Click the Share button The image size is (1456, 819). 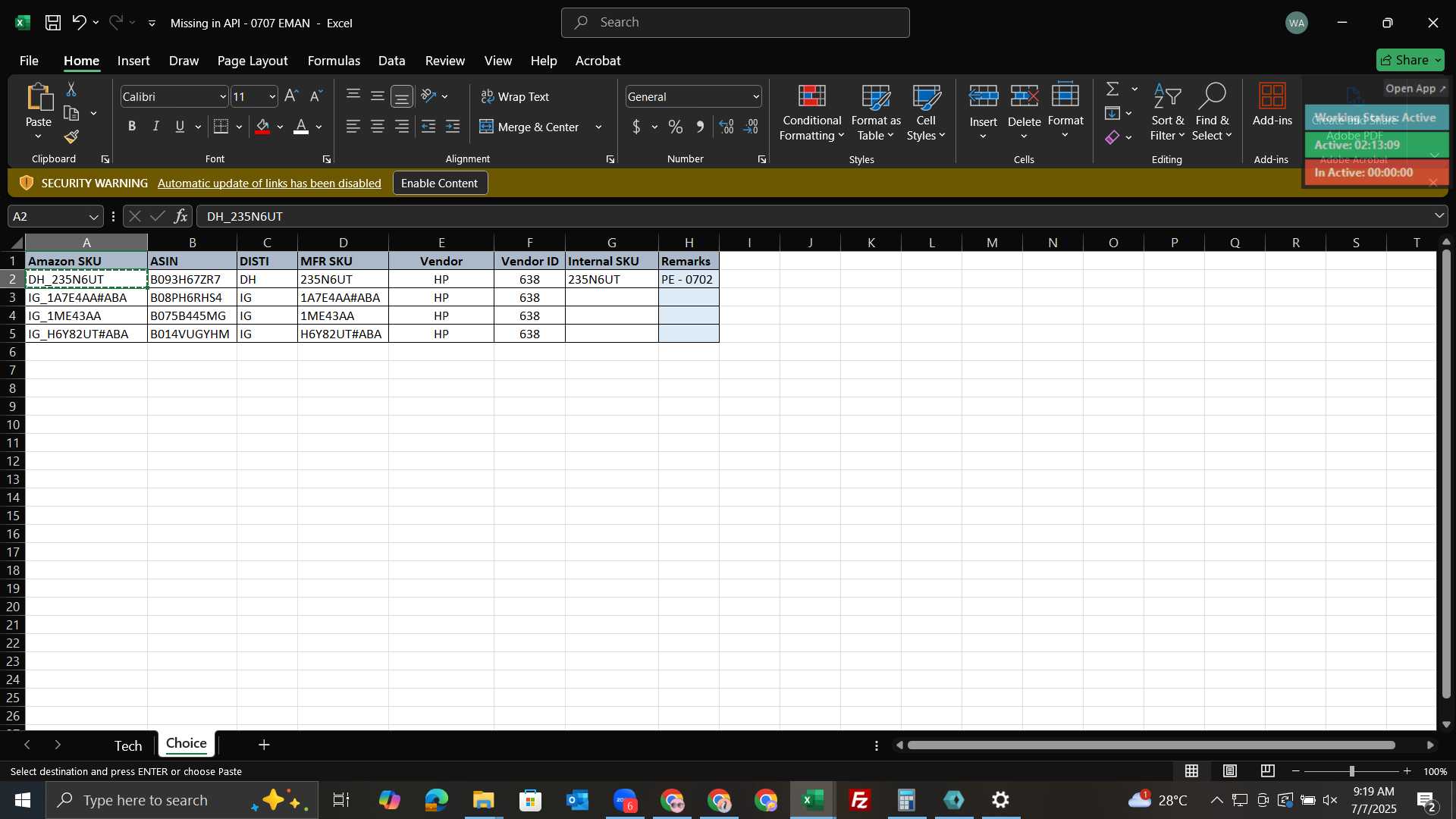1410,60
